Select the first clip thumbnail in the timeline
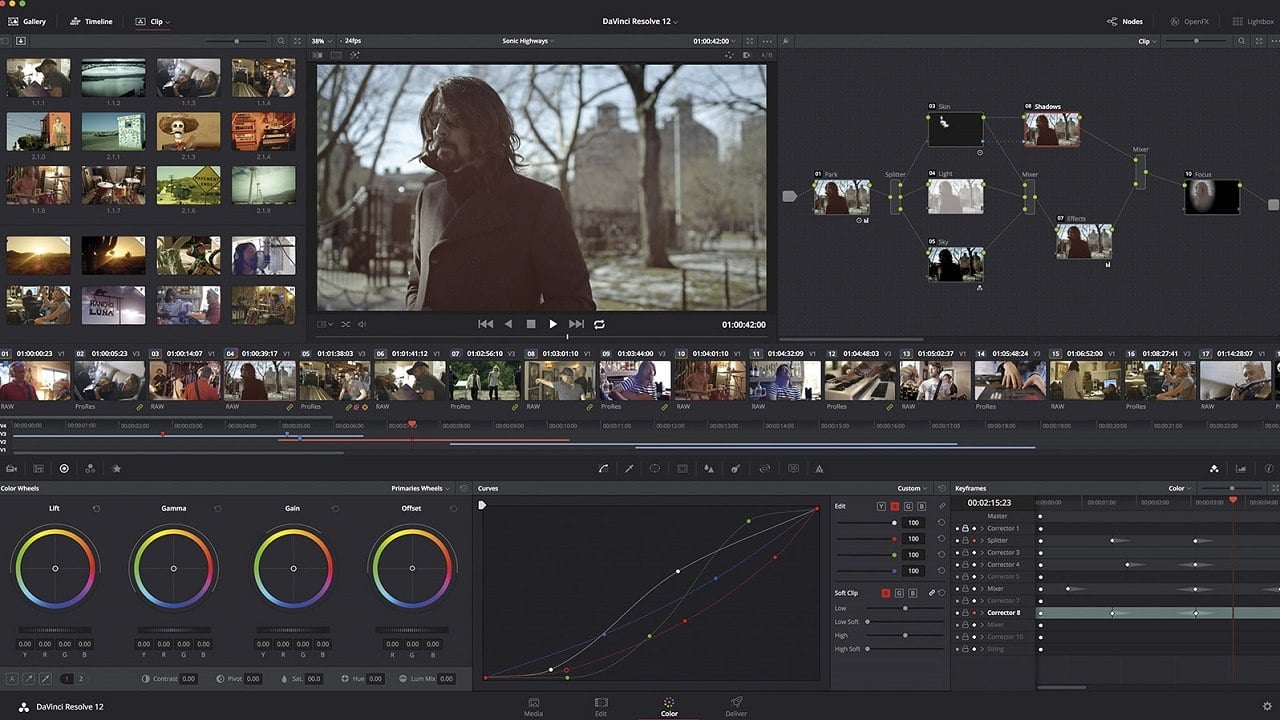 pyautogui.click(x=35, y=381)
